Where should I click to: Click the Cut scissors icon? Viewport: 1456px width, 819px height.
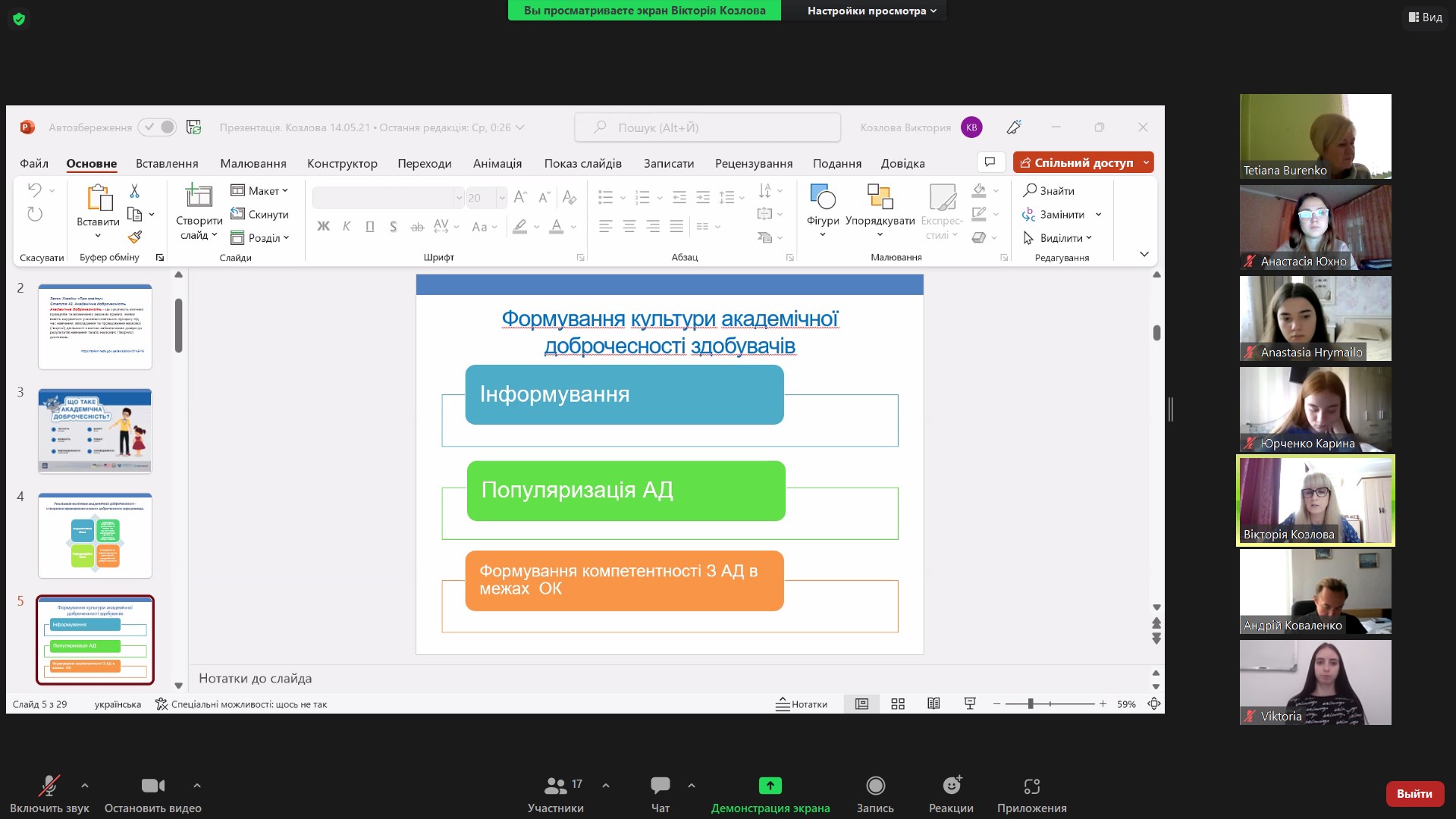[134, 191]
